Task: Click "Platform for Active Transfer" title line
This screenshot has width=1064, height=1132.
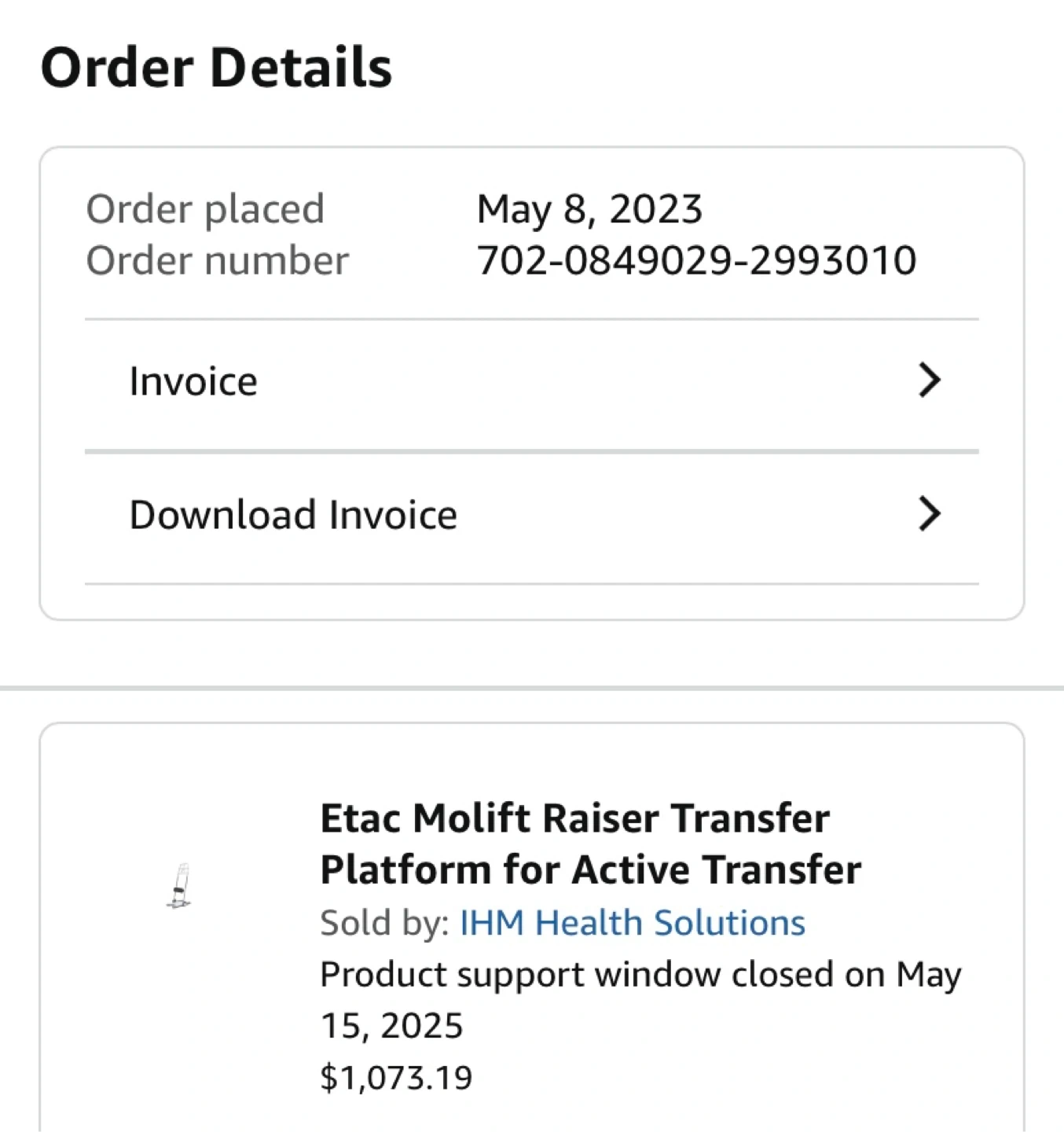Action: point(590,870)
